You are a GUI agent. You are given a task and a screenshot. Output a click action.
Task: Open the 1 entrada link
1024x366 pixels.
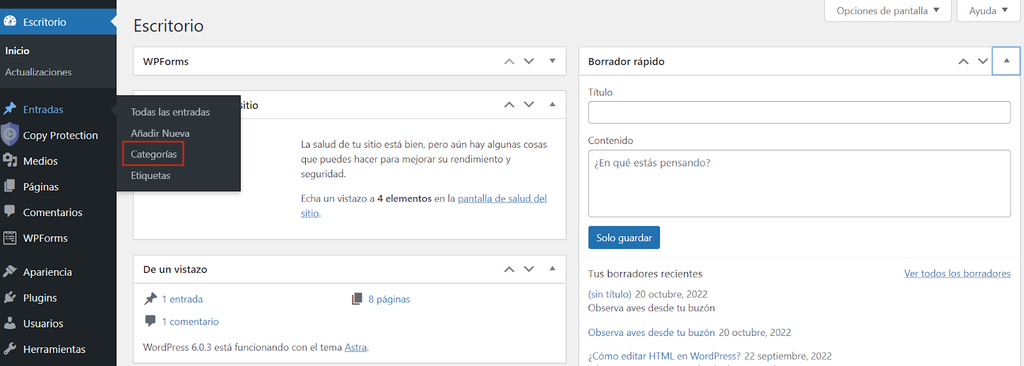click(x=182, y=299)
